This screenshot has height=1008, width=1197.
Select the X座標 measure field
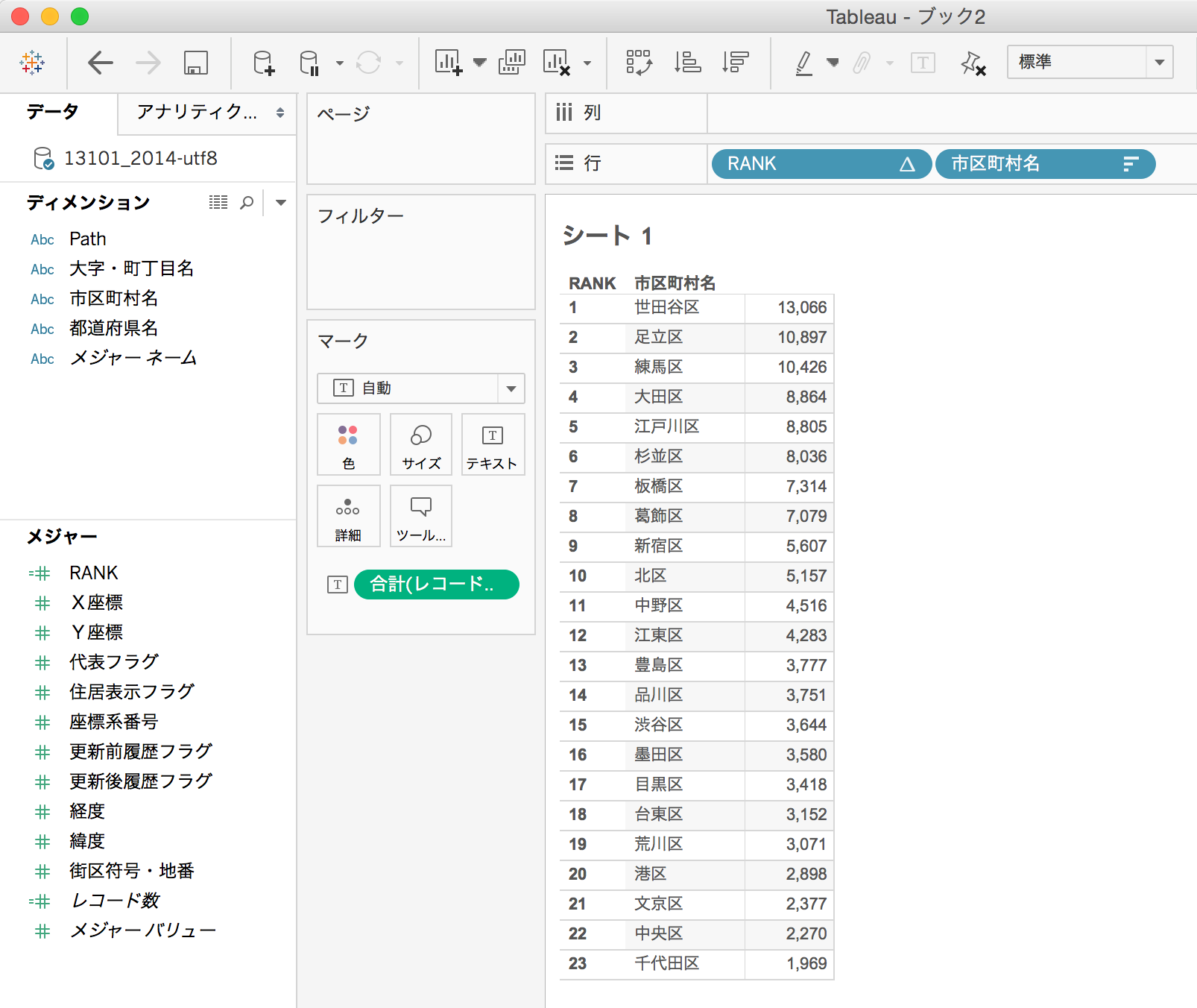[97, 603]
